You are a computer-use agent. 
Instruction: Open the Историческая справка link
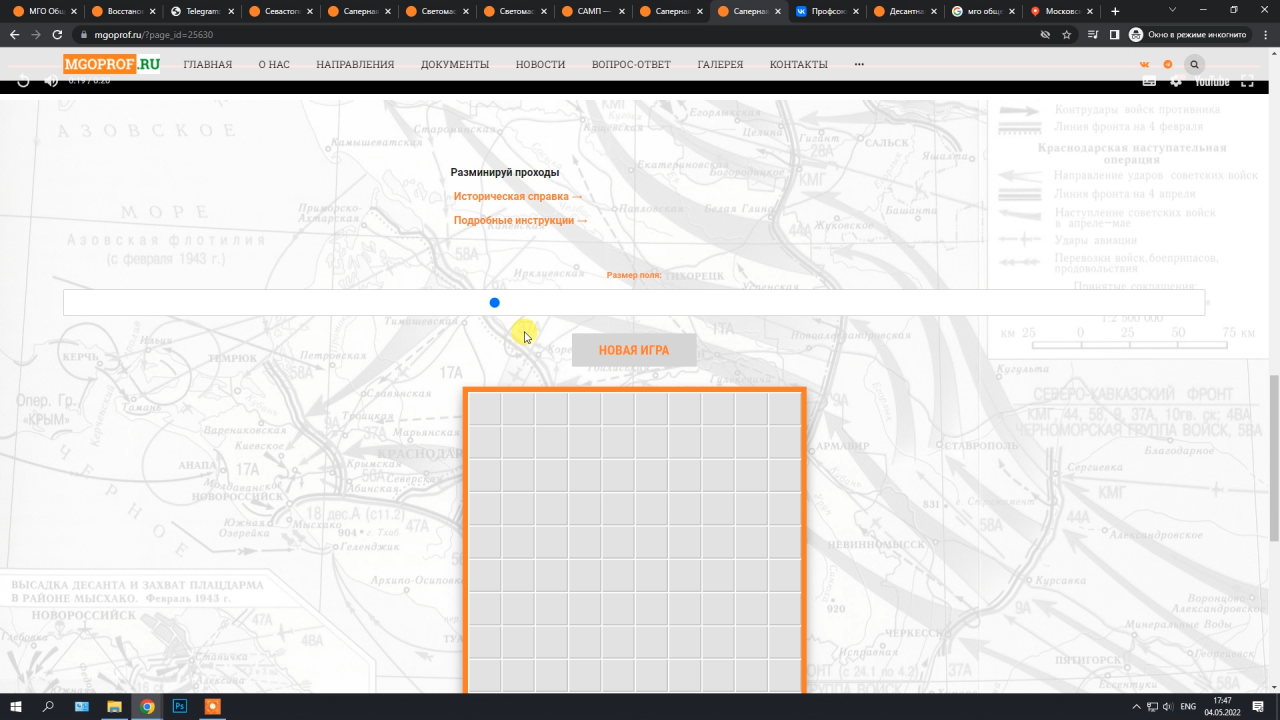tap(517, 197)
